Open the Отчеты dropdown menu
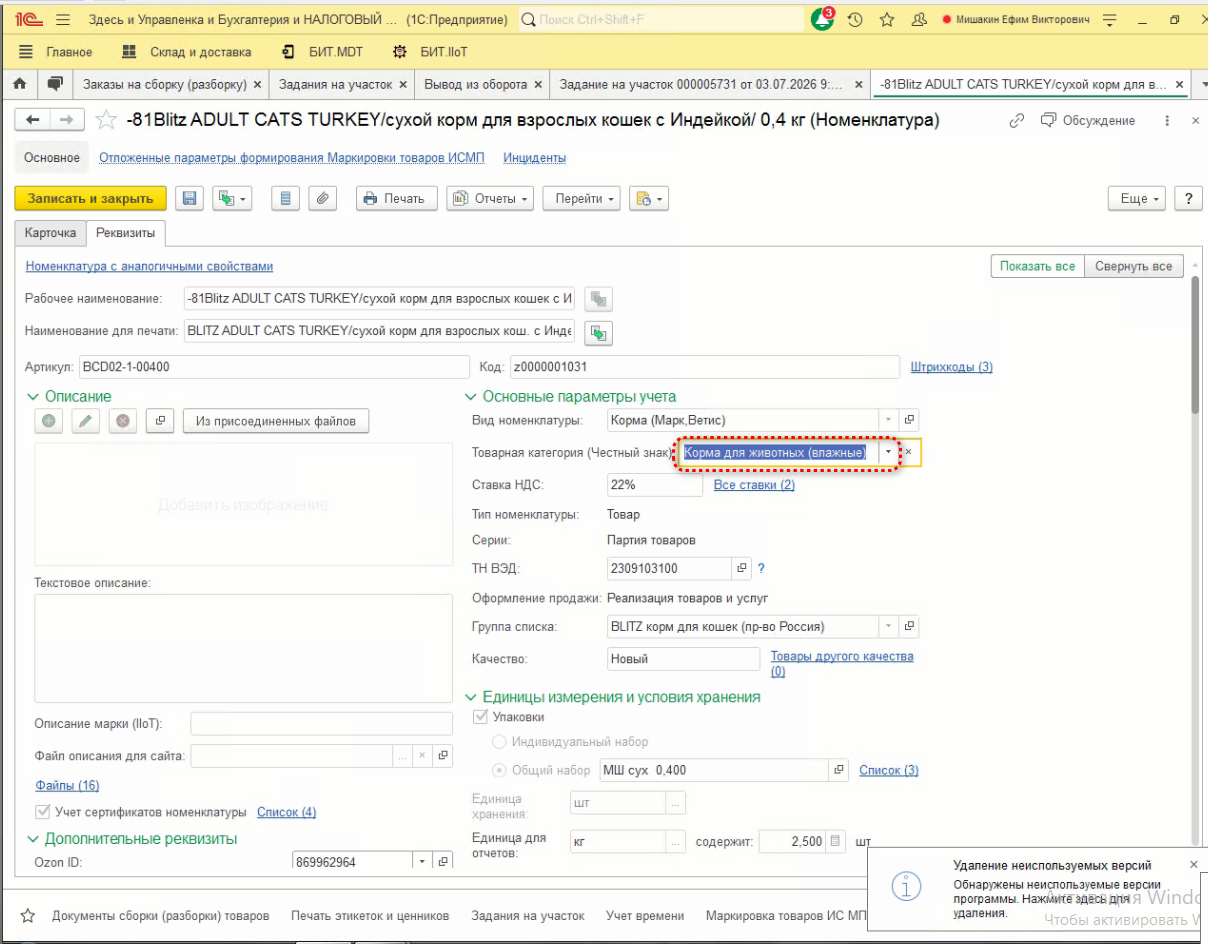The width and height of the screenshot is (1208, 944). [x=490, y=198]
